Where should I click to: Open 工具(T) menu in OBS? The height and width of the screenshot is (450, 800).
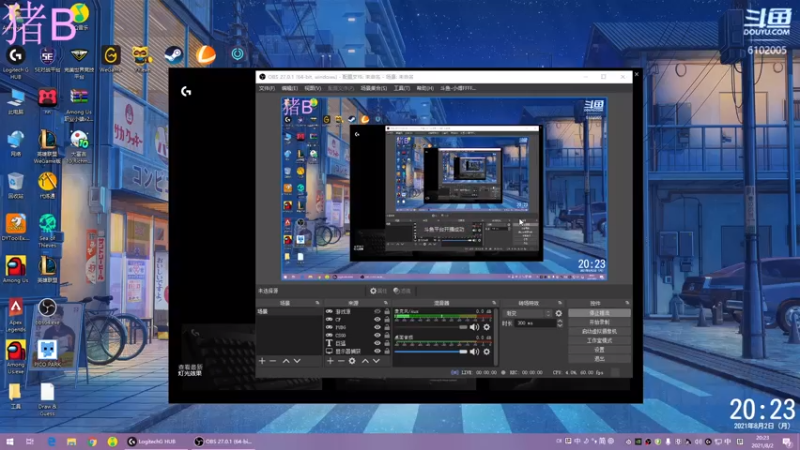pos(402,88)
